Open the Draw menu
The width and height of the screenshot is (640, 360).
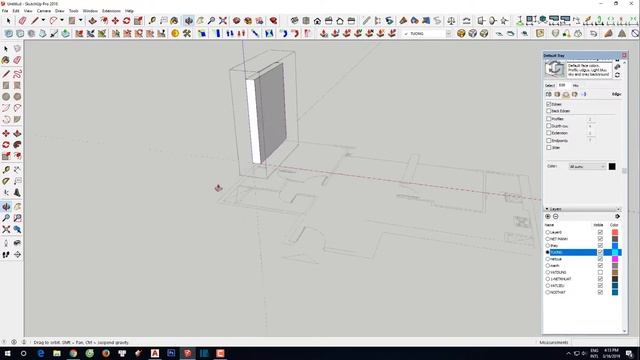60,11
